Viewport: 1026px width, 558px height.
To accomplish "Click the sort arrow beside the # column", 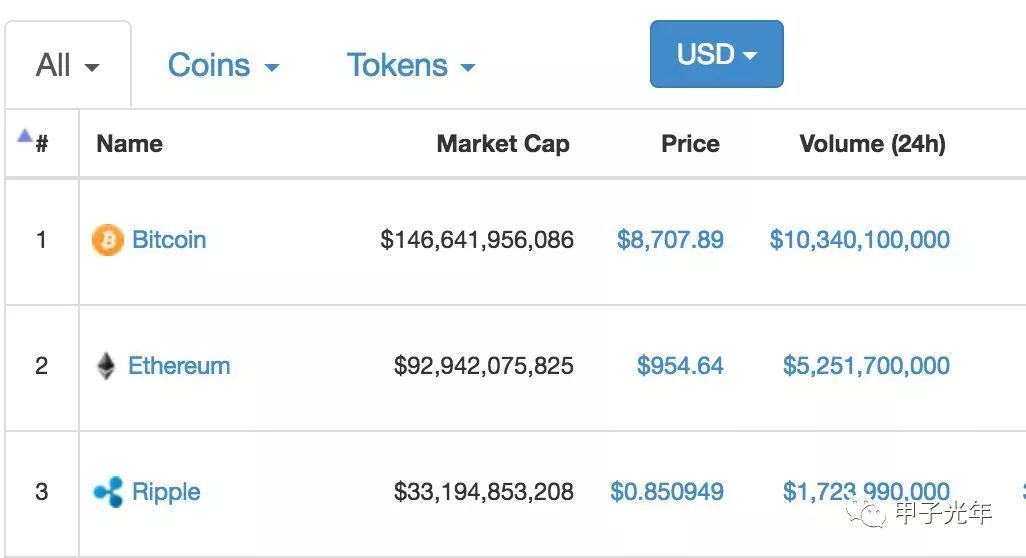I will (x=25, y=137).
